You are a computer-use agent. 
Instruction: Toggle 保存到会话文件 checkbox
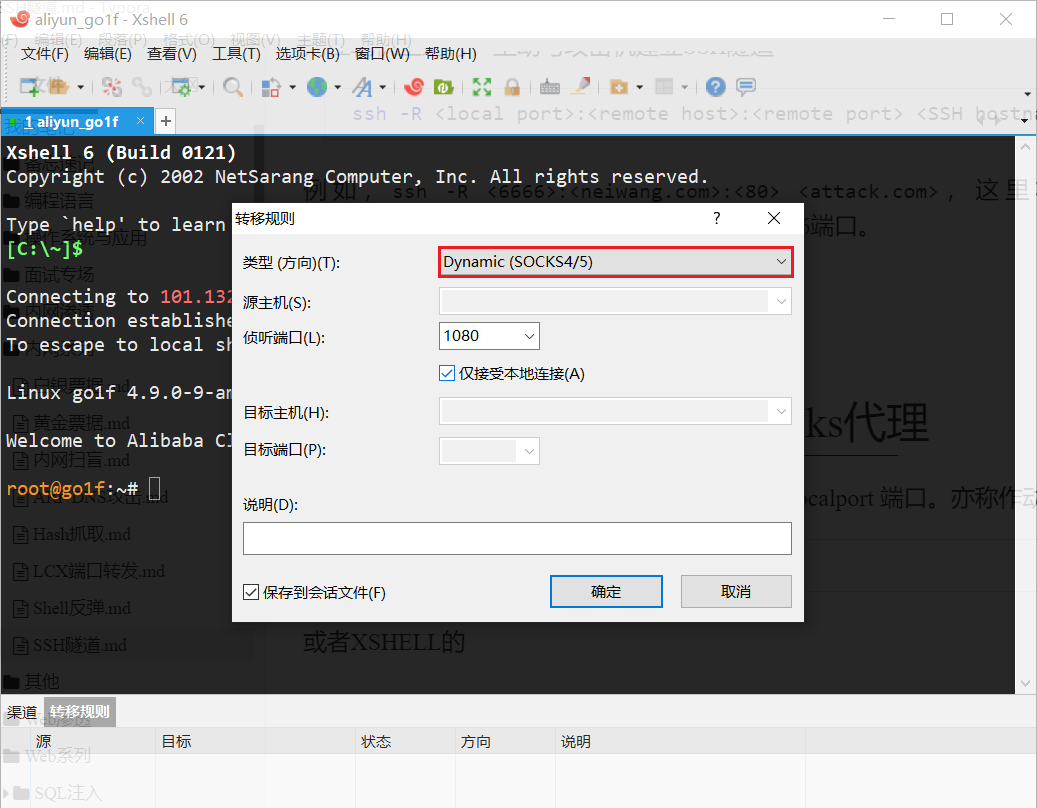[251, 592]
